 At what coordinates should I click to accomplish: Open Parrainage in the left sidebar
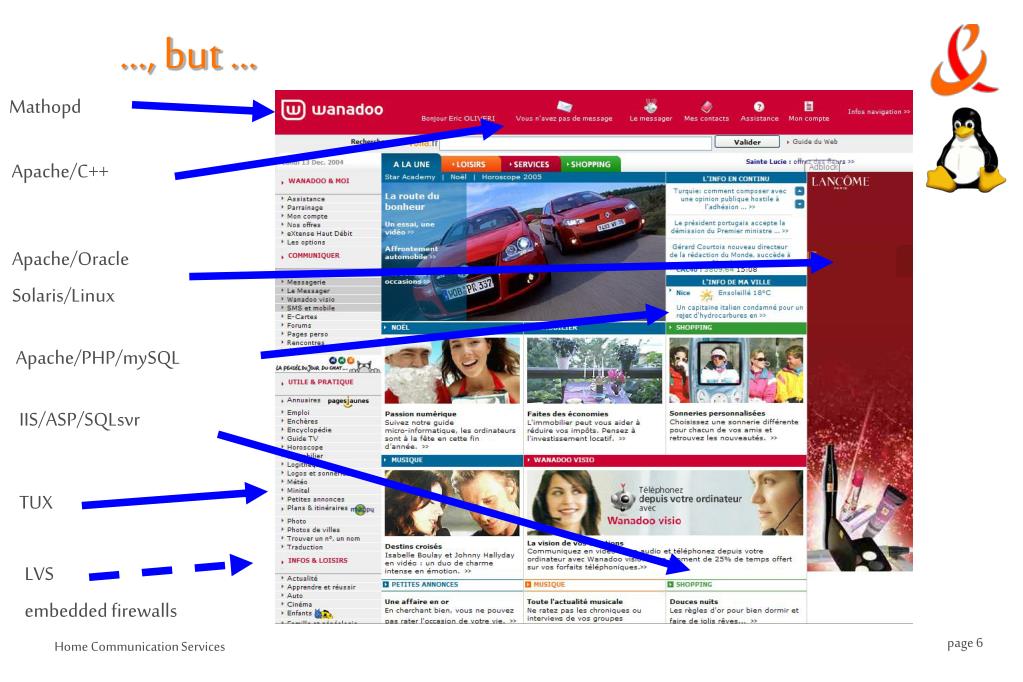[x=305, y=208]
